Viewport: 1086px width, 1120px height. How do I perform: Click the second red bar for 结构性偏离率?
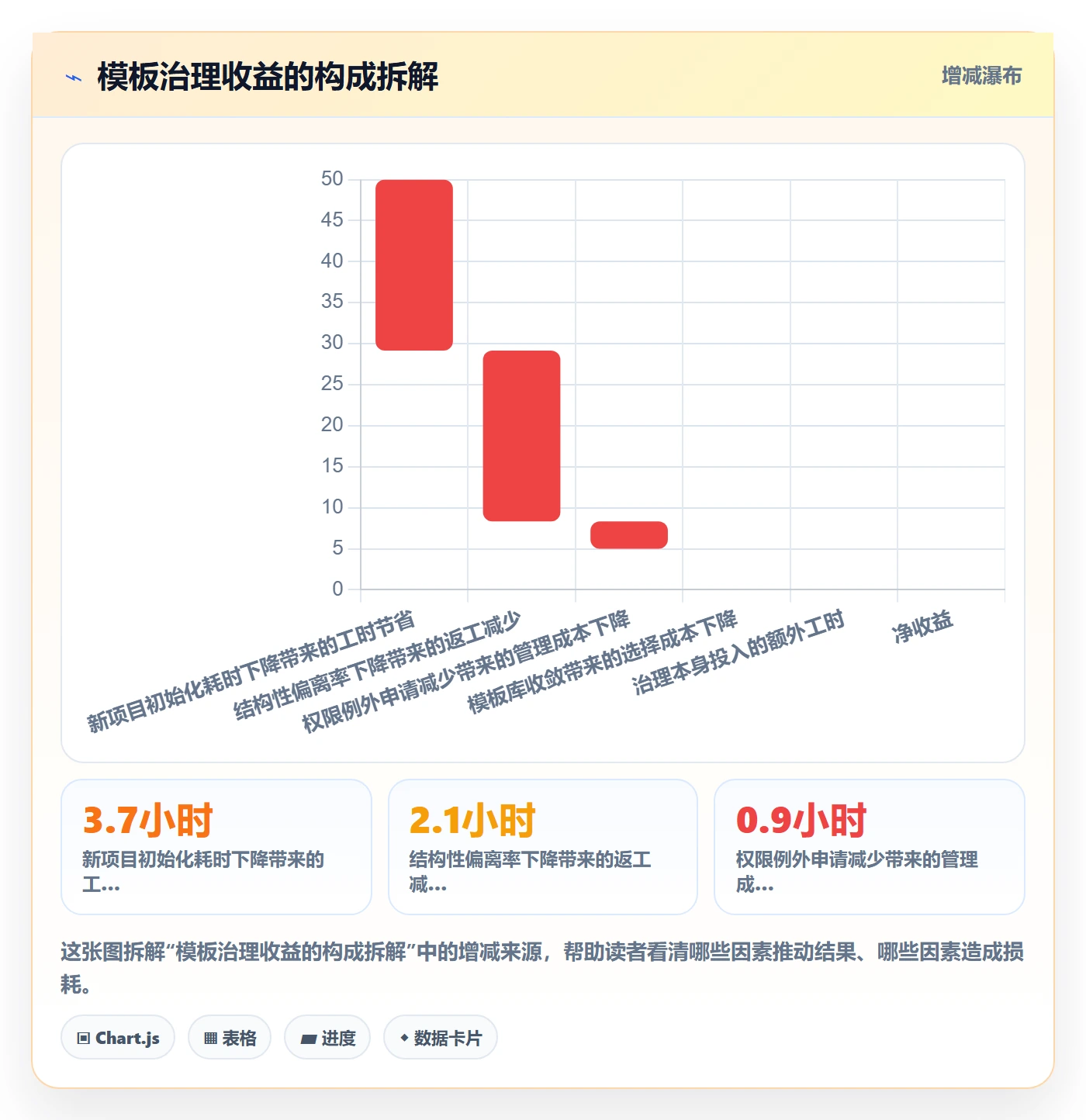(521, 436)
